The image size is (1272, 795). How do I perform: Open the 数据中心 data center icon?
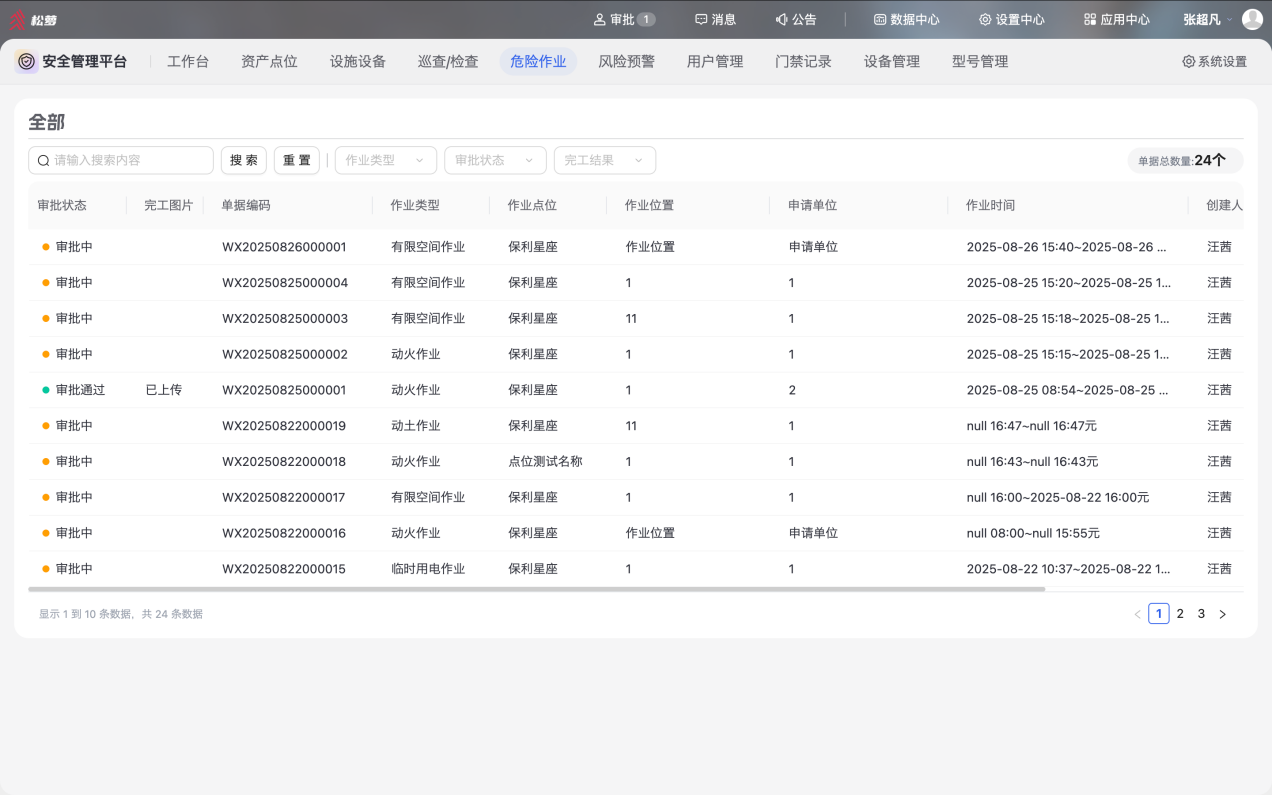click(880, 19)
